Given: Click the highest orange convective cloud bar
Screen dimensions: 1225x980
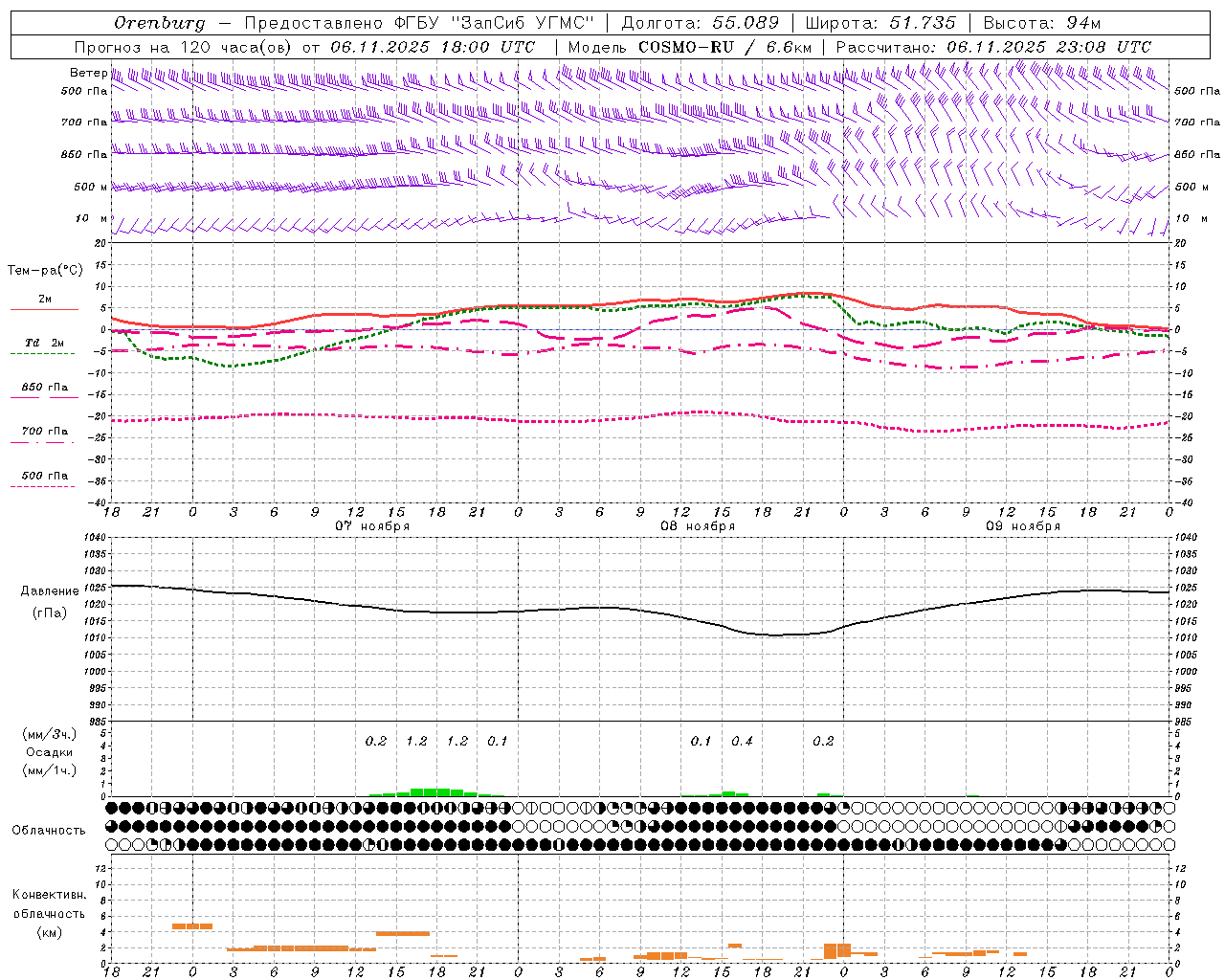Looking at the screenshot, I should click(x=192, y=926).
